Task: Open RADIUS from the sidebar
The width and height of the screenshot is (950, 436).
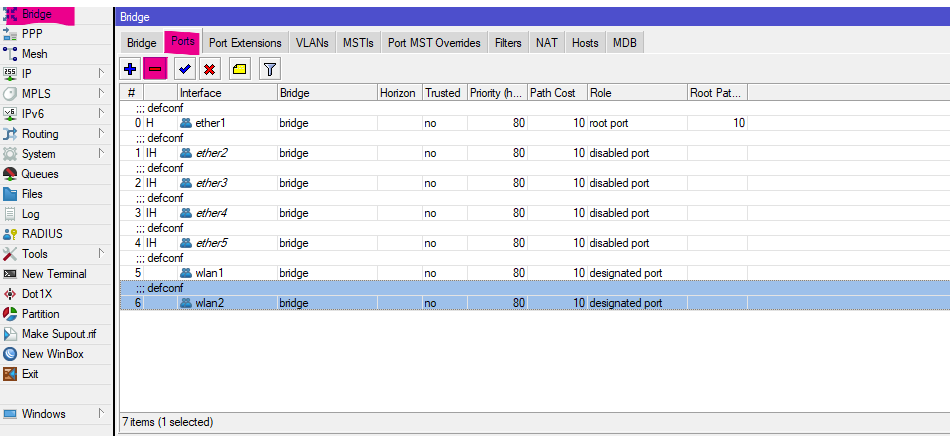Action: tap(56, 234)
